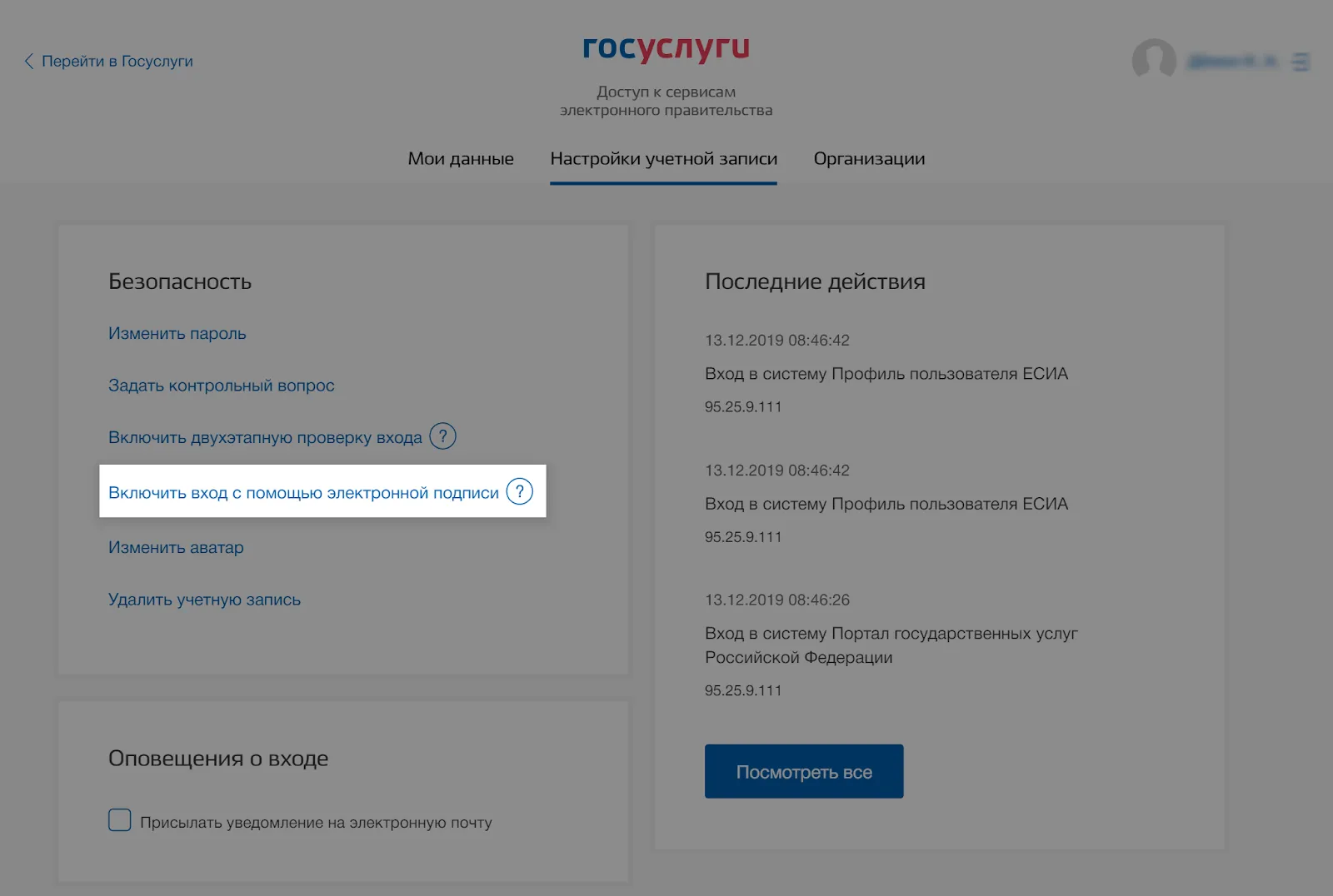Open the hamburger menu beside the user name
The image size is (1333, 896).
(x=1301, y=62)
